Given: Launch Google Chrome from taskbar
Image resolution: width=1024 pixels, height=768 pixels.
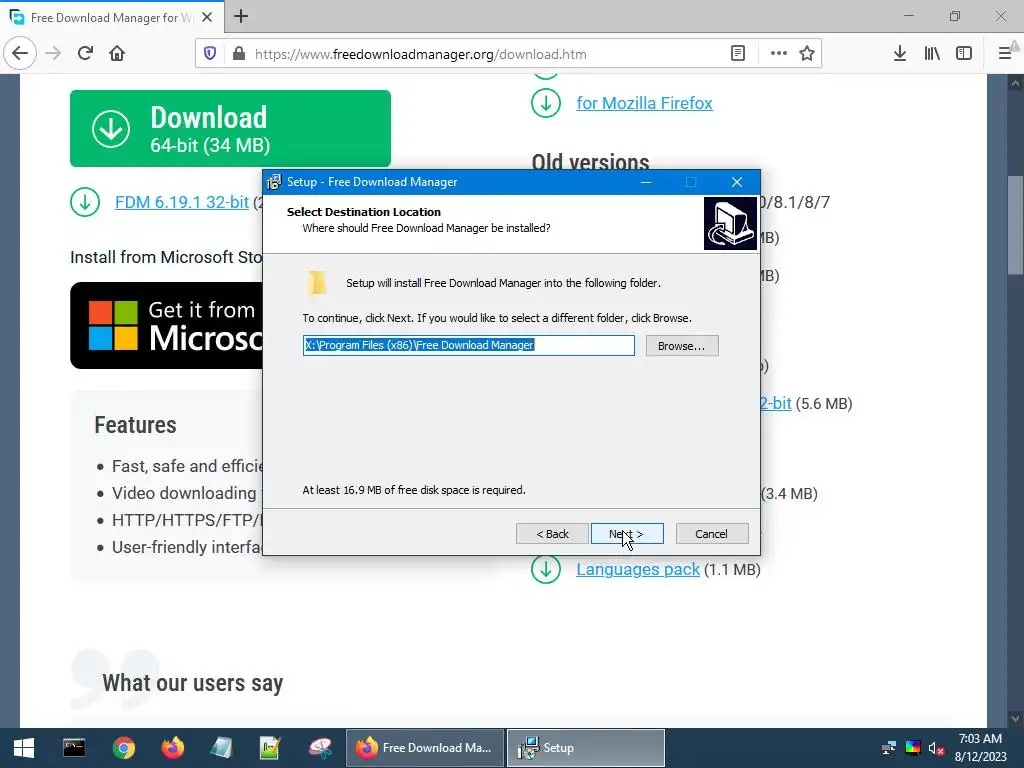Looking at the screenshot, I should coord(123,748).
